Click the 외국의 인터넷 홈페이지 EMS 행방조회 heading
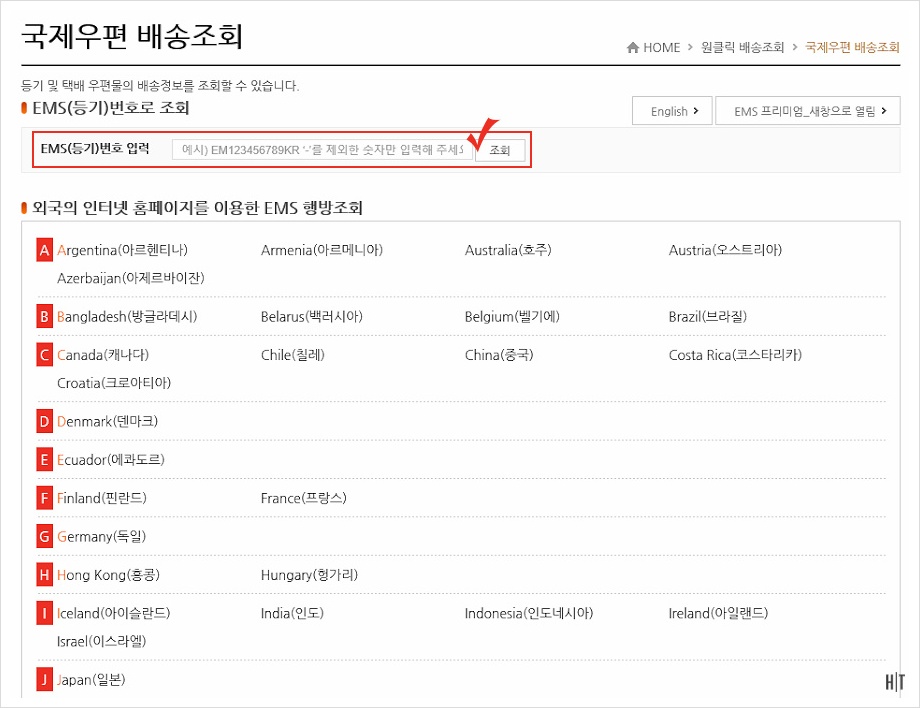 point(197,208)
